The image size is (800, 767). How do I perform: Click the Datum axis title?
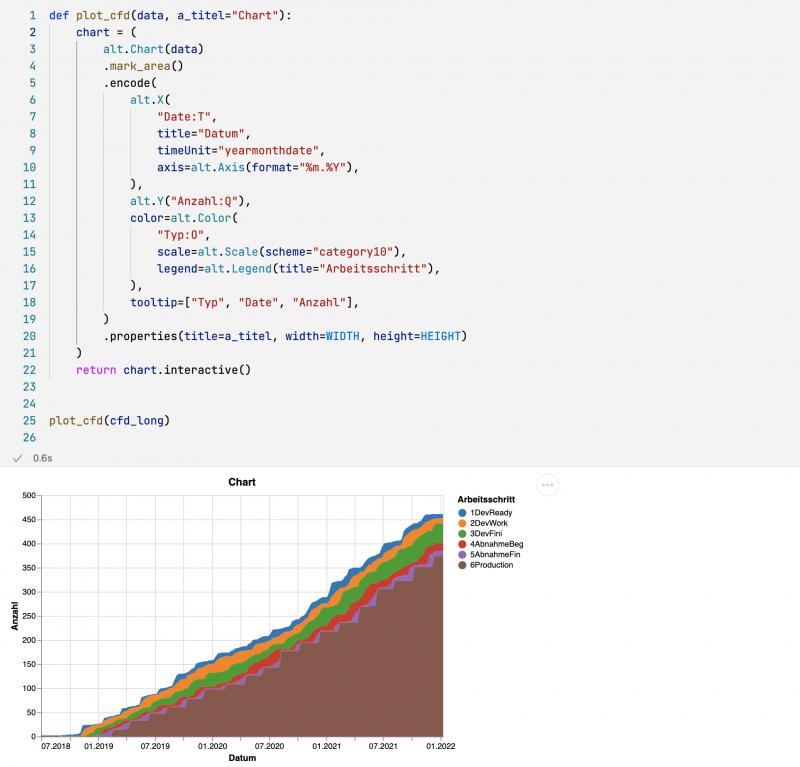tap(242, 757)
